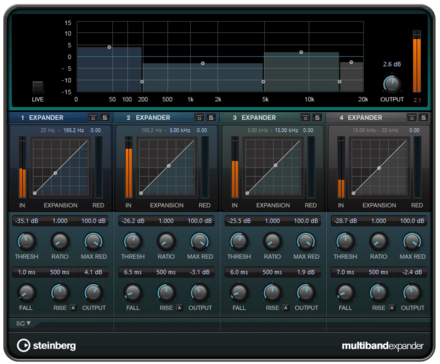440x364 pixels.
Task: Click band 2 expansion curve threshold point
Action: pyautogui.click(x=169, y=166)
